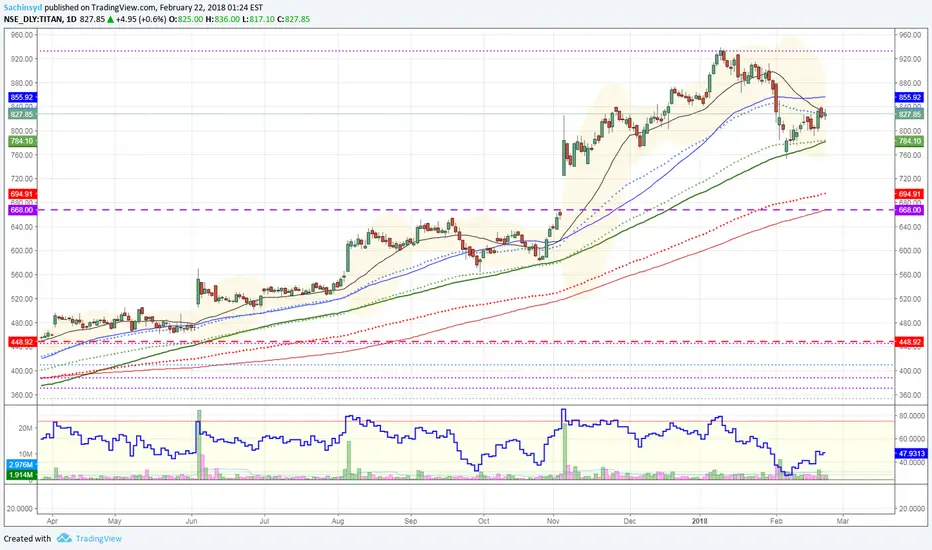The width and height of the screenshot is (932, 550).
Task: Click the O:825.00 open value
Action: [186, 19]
